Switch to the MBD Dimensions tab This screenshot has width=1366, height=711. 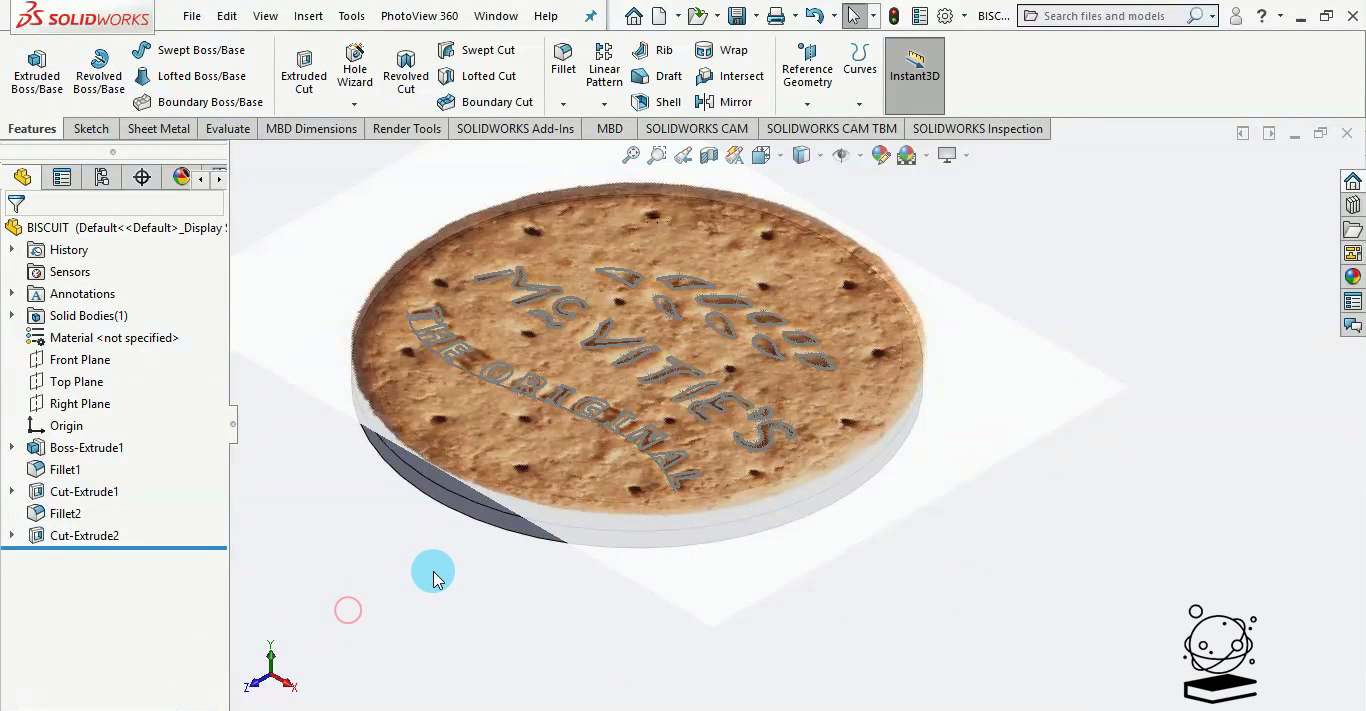pyautogui.click(x=311, y=128)
